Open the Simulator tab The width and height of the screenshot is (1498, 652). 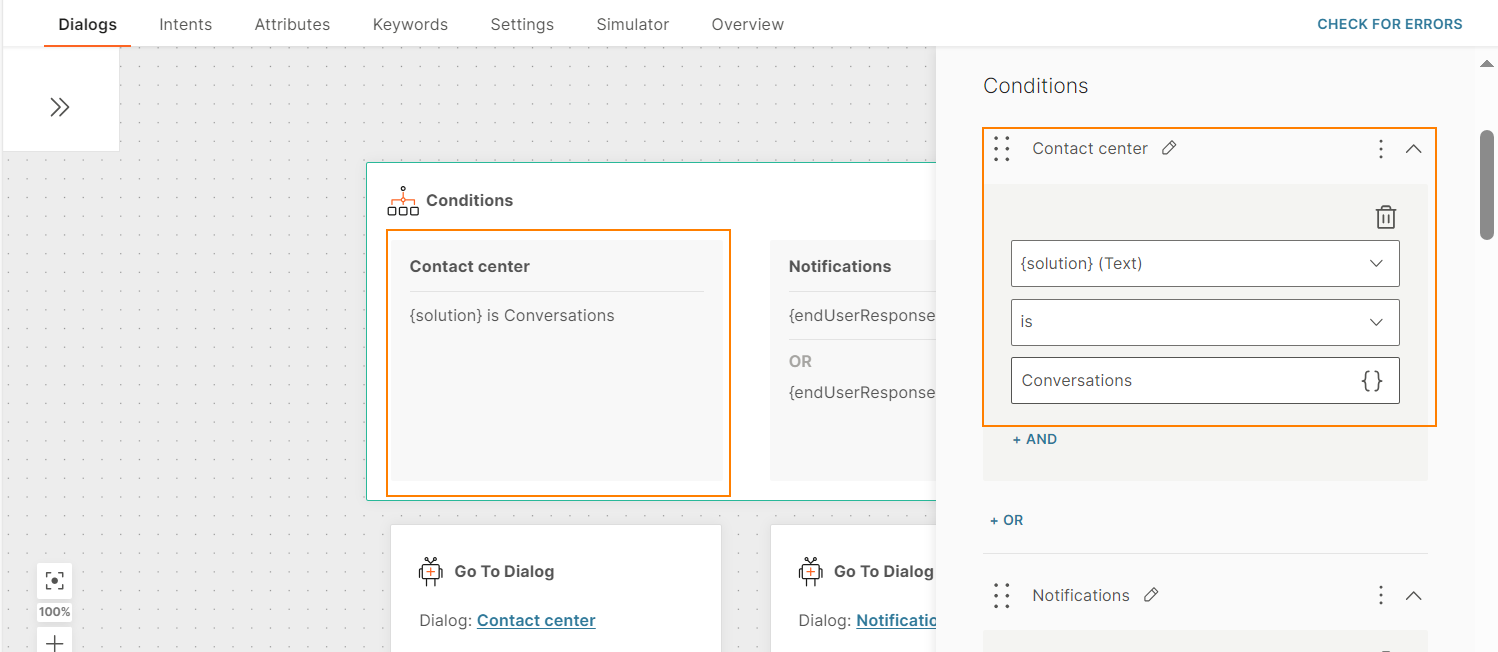632,24
